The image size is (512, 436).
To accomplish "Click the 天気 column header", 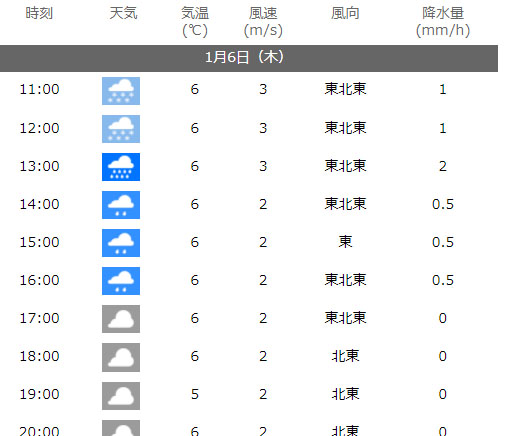I will tap(123, 13).
